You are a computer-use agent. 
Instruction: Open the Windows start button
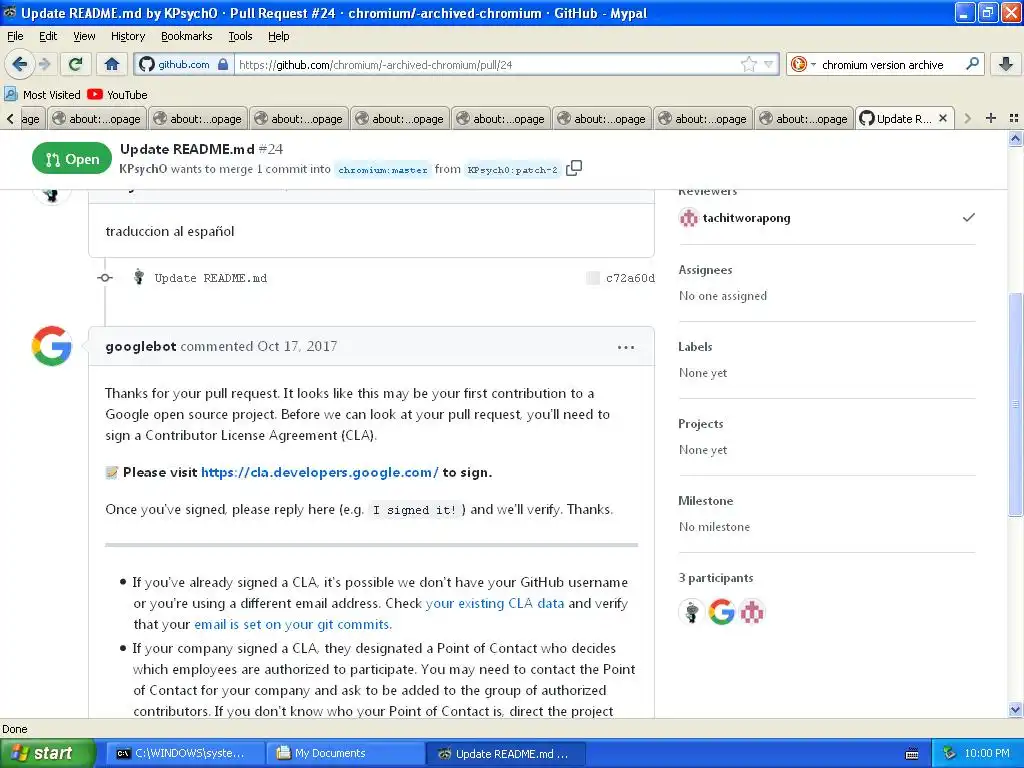47,753
